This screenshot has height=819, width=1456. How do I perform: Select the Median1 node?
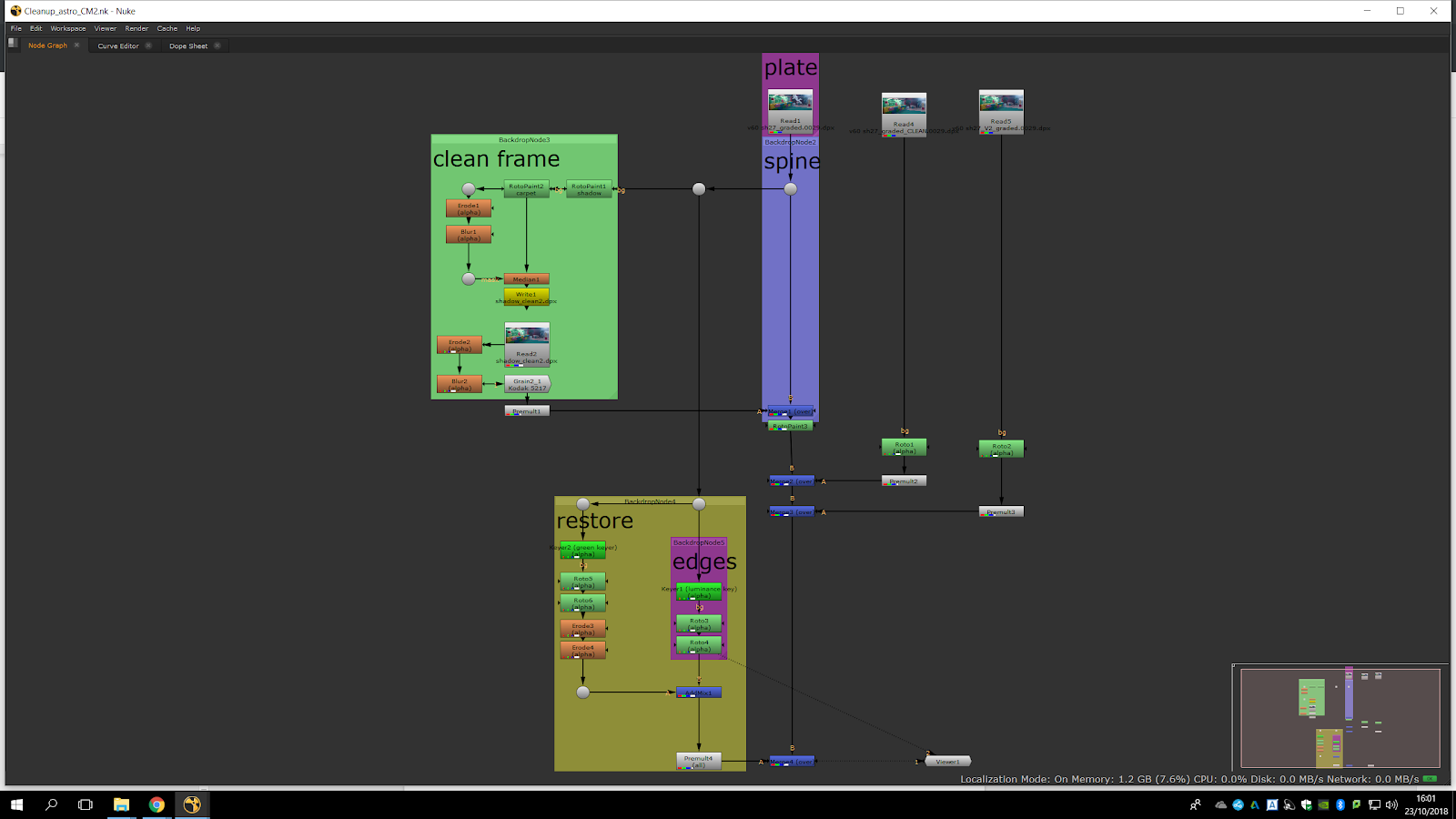(x=526, y=279)
